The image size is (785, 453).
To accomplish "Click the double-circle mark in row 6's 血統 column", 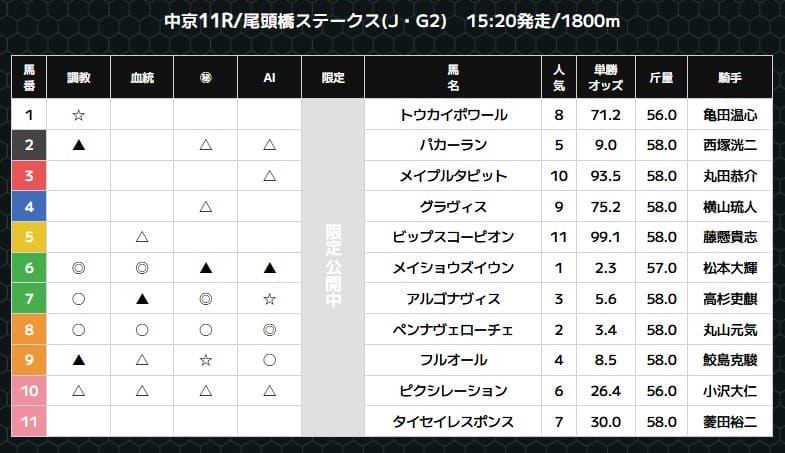I will [x=142, y=268].
